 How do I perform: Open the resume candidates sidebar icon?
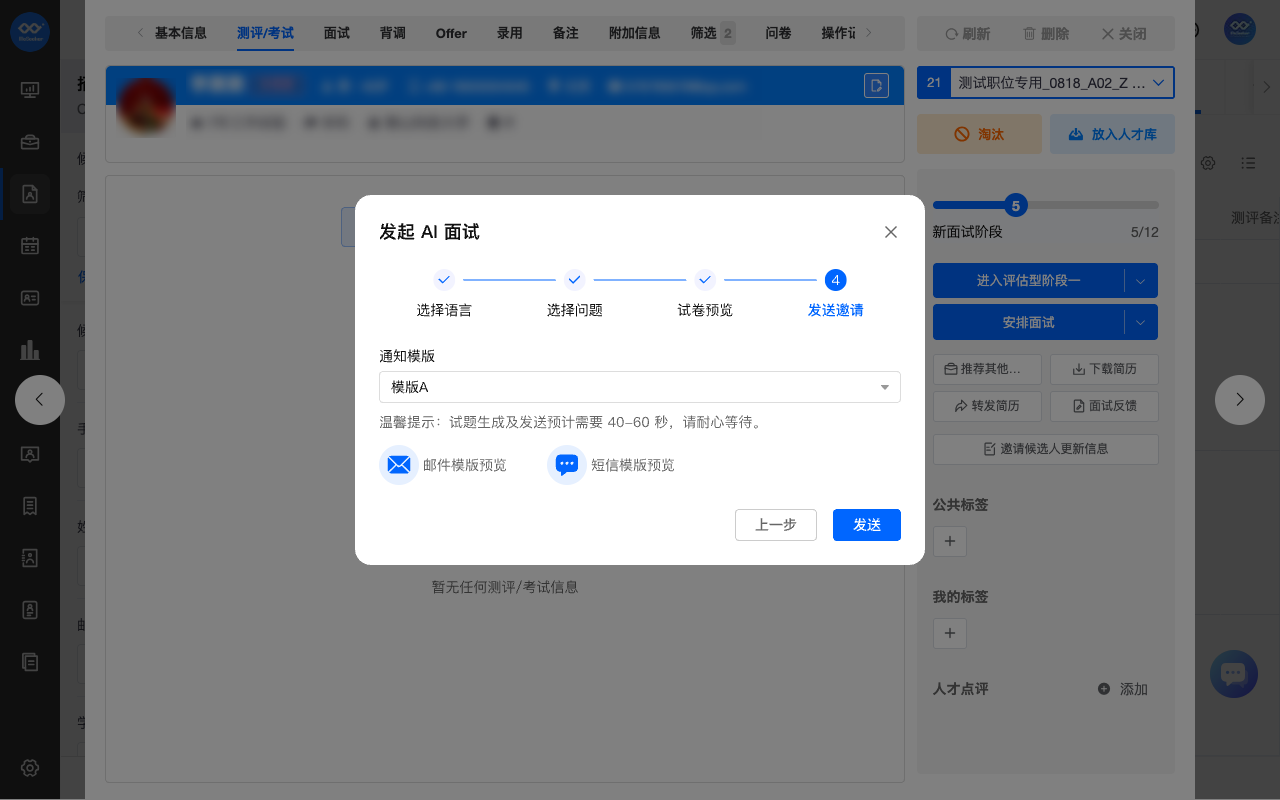[x=30, y=194]
